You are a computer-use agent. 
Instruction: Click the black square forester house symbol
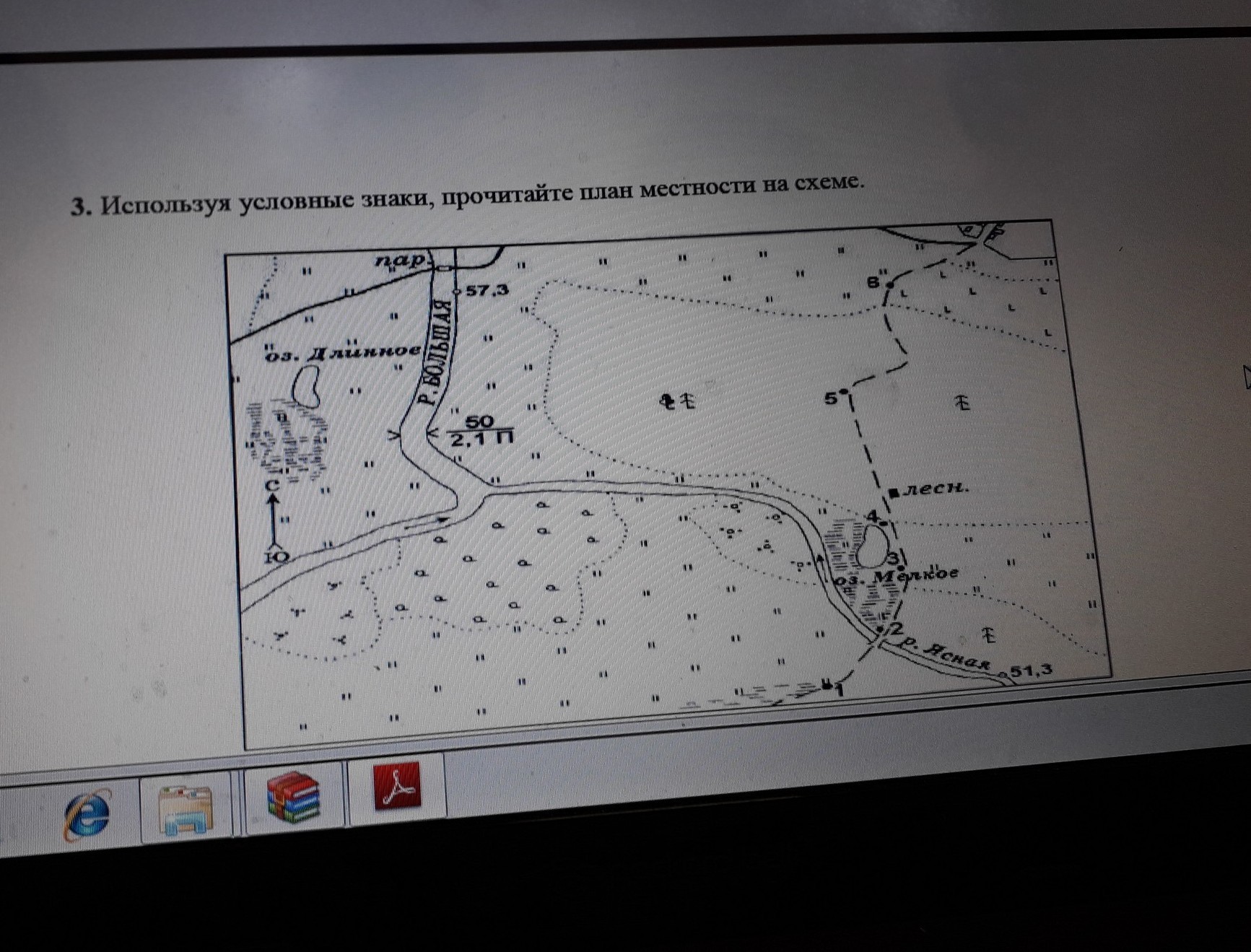(894, 492)
